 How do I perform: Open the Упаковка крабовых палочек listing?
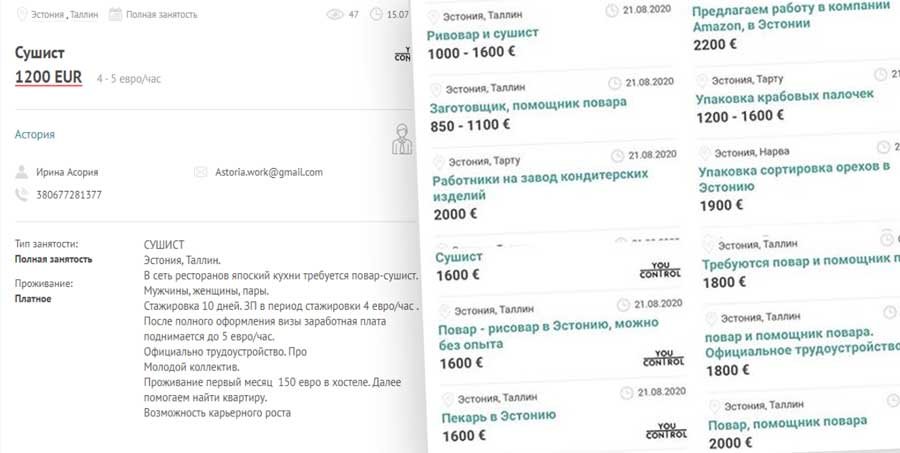[x=785, y=96]
